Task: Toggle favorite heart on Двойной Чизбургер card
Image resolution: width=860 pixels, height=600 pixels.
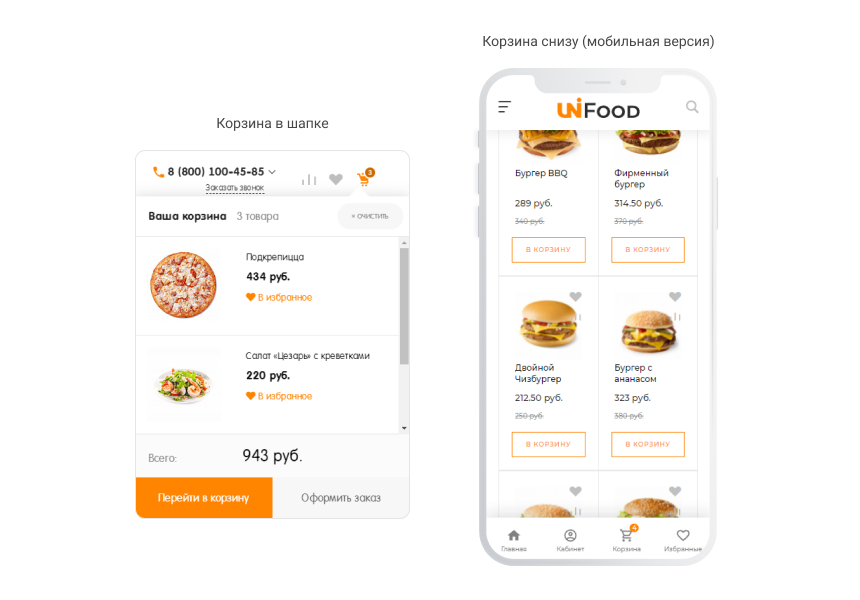Action: 575,297
